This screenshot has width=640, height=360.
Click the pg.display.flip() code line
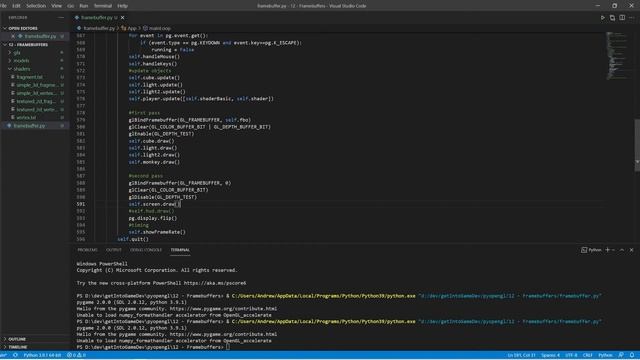153,218
